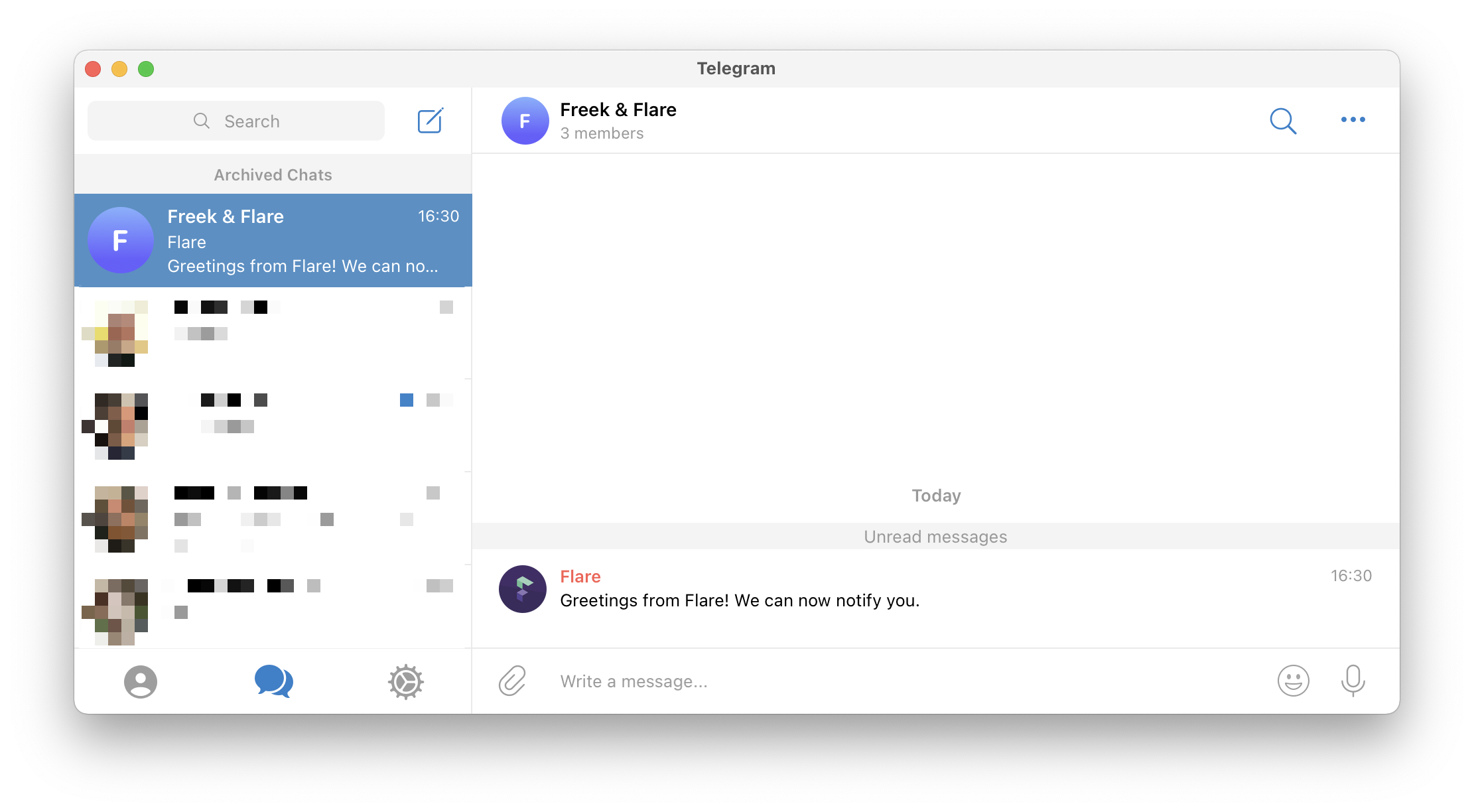Click the attach file paperclip icon
This screenshot has height=812, width=1474.
[x=512, y=681]
